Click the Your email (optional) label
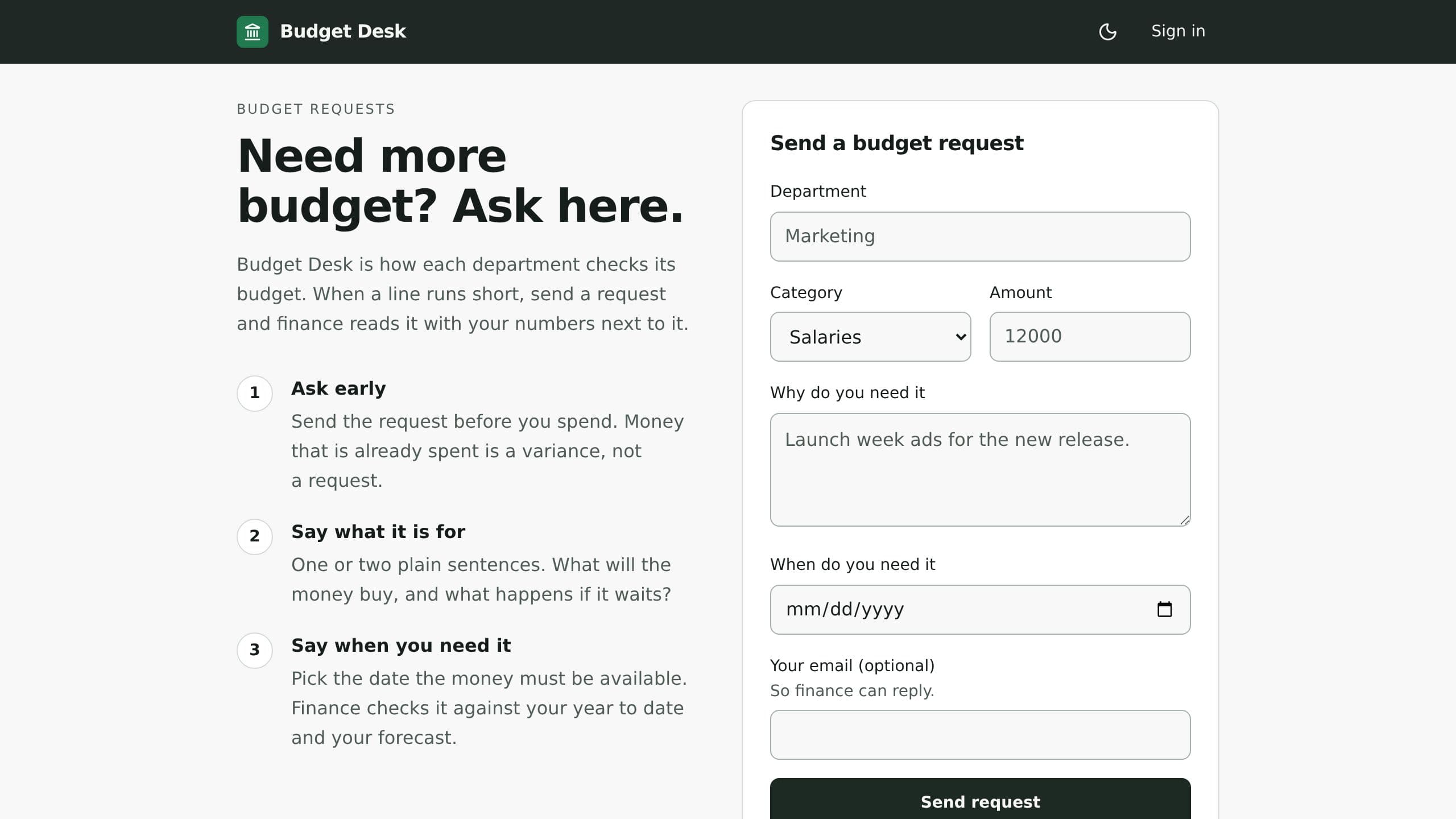This screenshot has height=819, width=1456. tap(852, 666)
